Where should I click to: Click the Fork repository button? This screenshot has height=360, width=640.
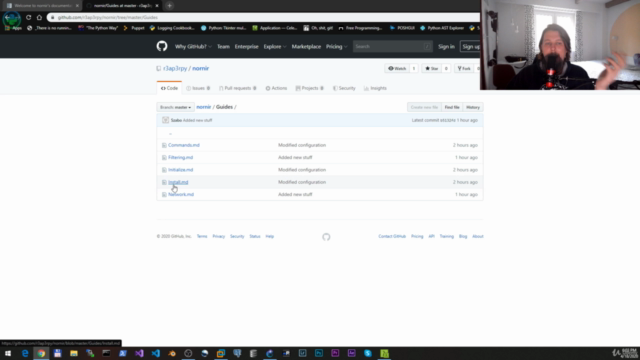tap(464, 69)
